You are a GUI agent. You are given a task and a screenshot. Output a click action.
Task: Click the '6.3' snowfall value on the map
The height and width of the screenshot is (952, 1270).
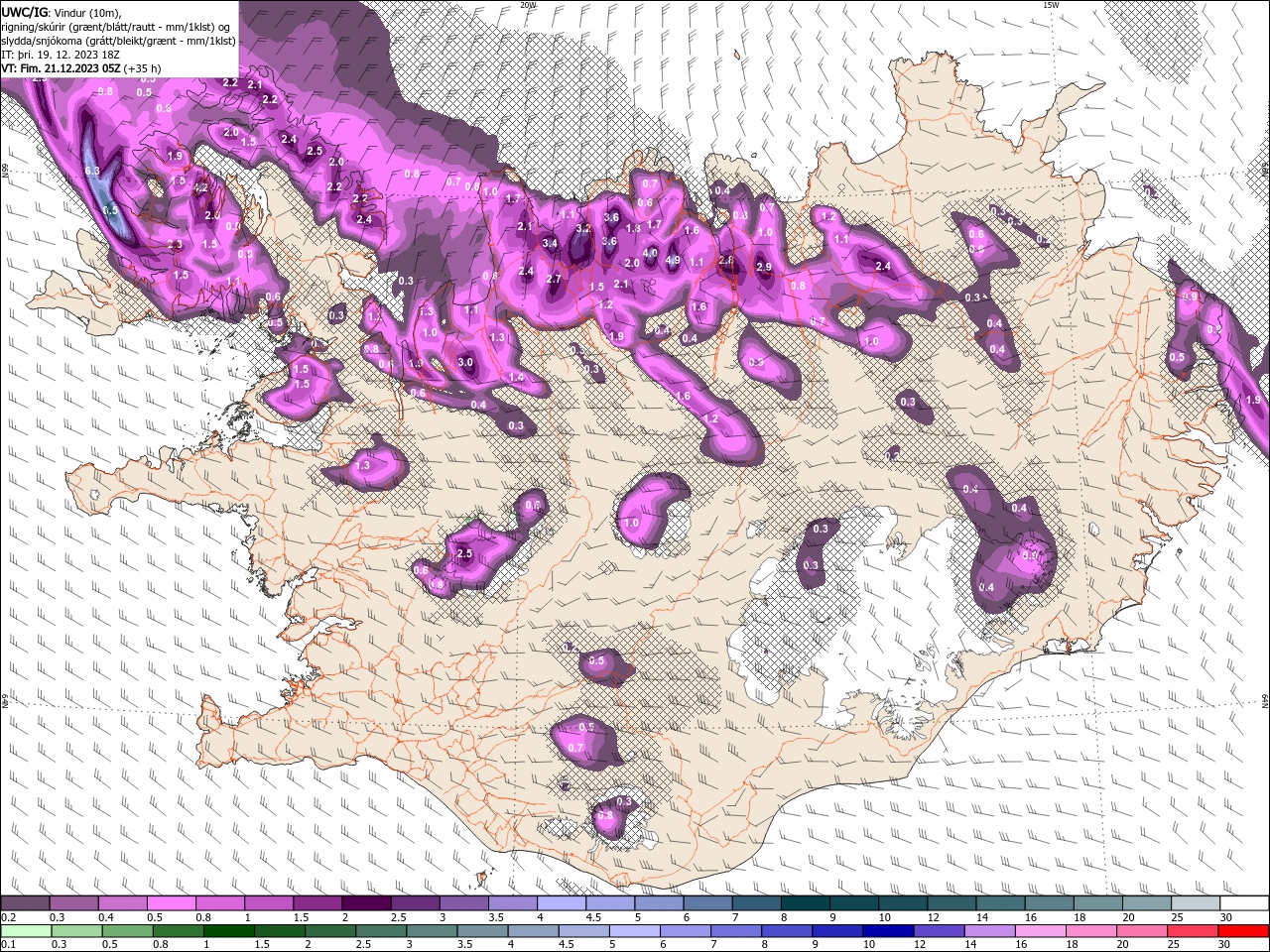[x=93, y=172]
